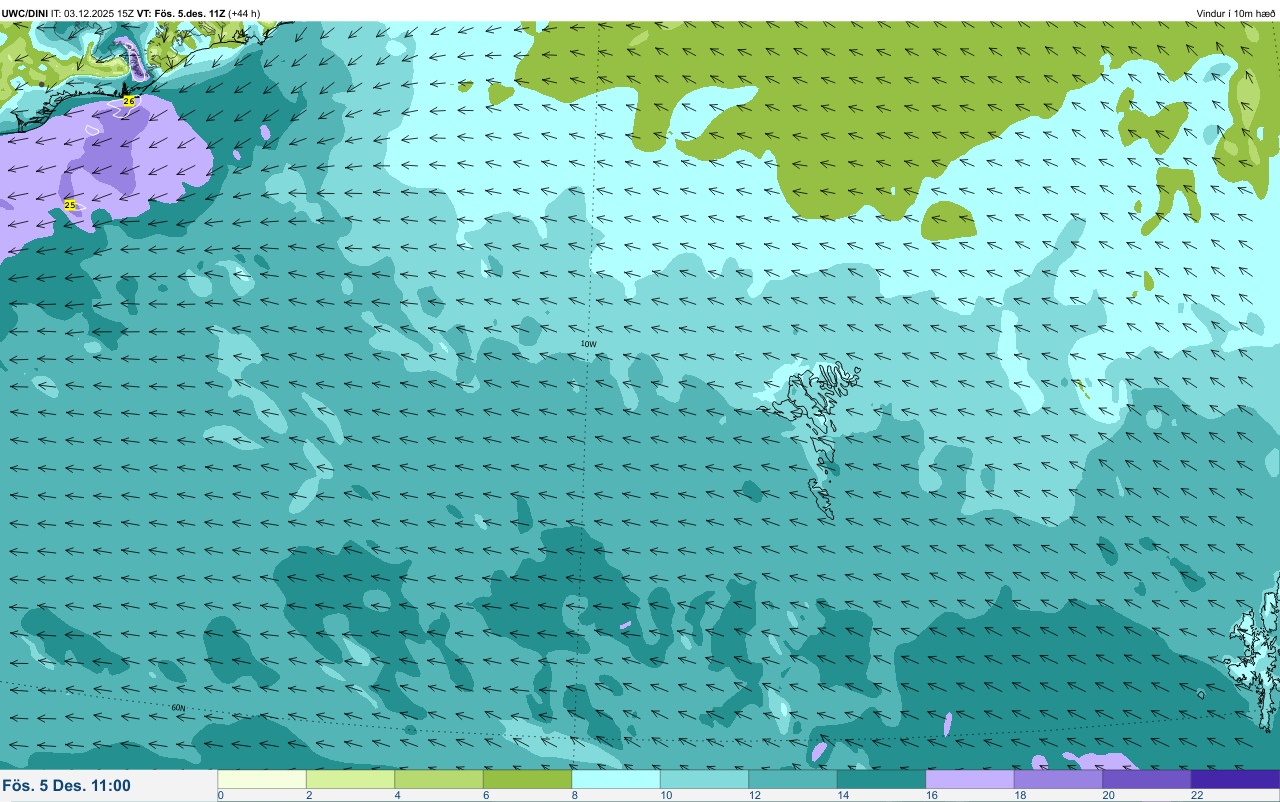Click the legend tick value '0'
This screenshot has width=1280, height=802.
click(220, 795)
